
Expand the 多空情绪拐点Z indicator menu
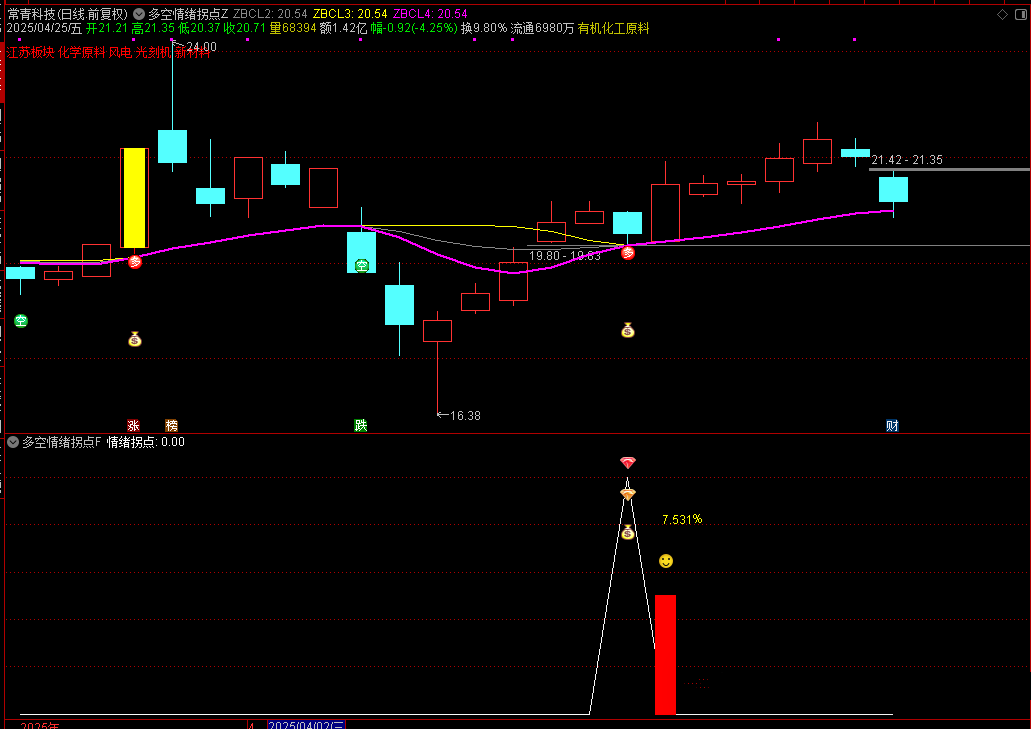pos(139,14)
